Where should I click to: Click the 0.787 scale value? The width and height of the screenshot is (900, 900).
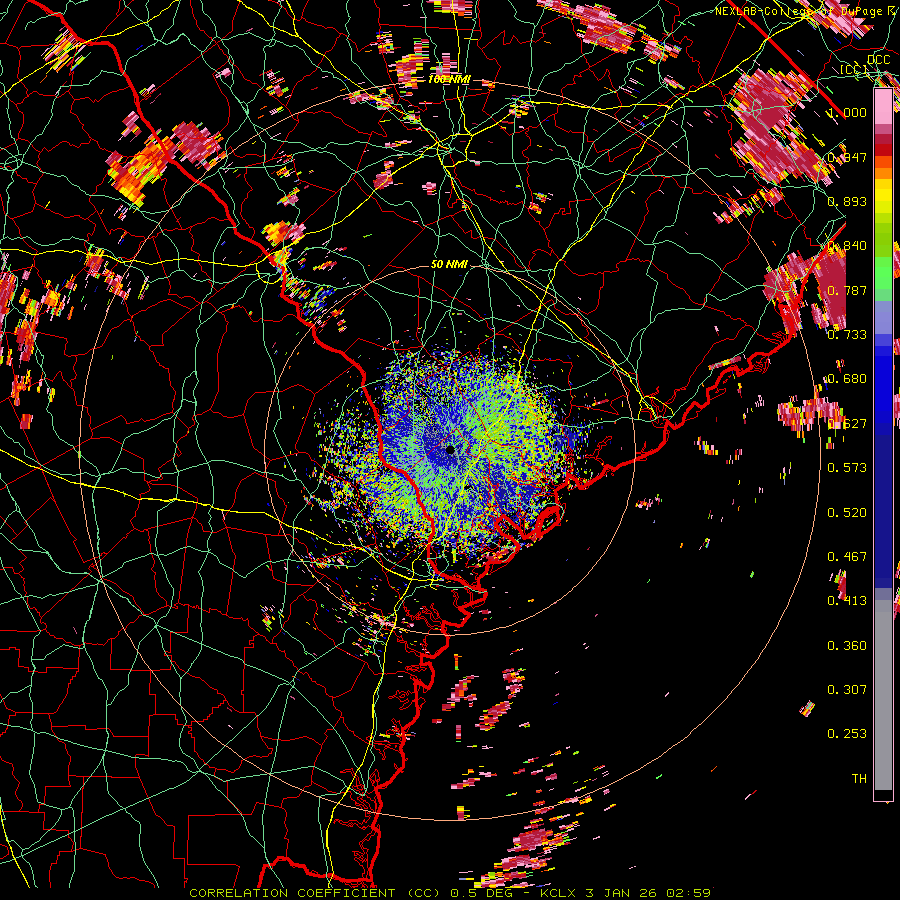(847, 290)
